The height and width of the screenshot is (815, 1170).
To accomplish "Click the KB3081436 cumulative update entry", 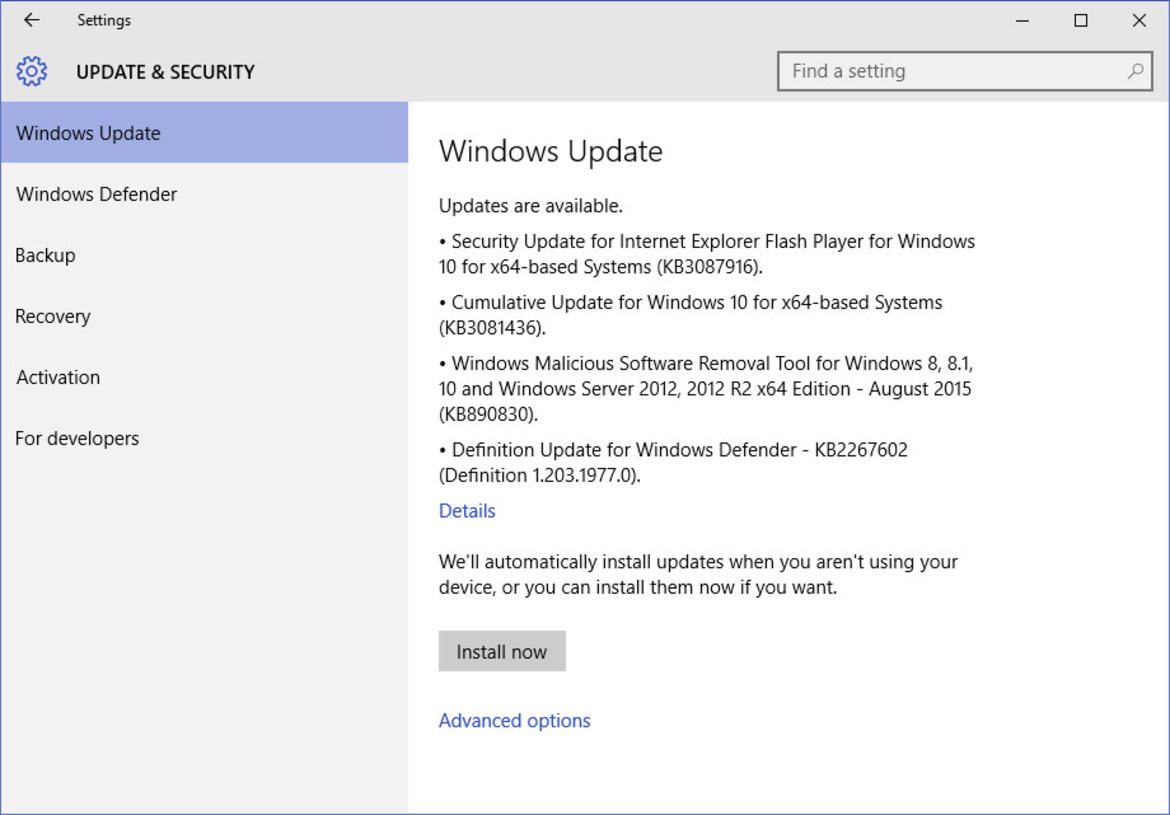I will pyautogui.click(x=690, y=314).
